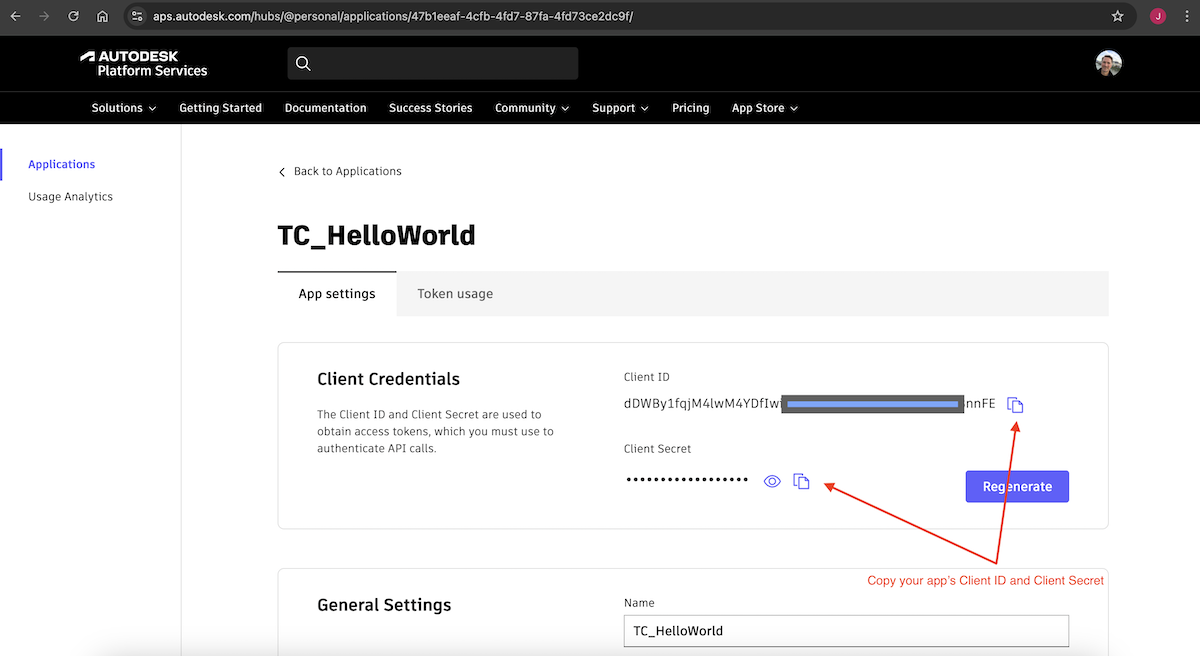Image resolution: width=1200 pixels, height=656 pixels.
Task: Click the masked Client Secret dots
Action: point(688,481)
